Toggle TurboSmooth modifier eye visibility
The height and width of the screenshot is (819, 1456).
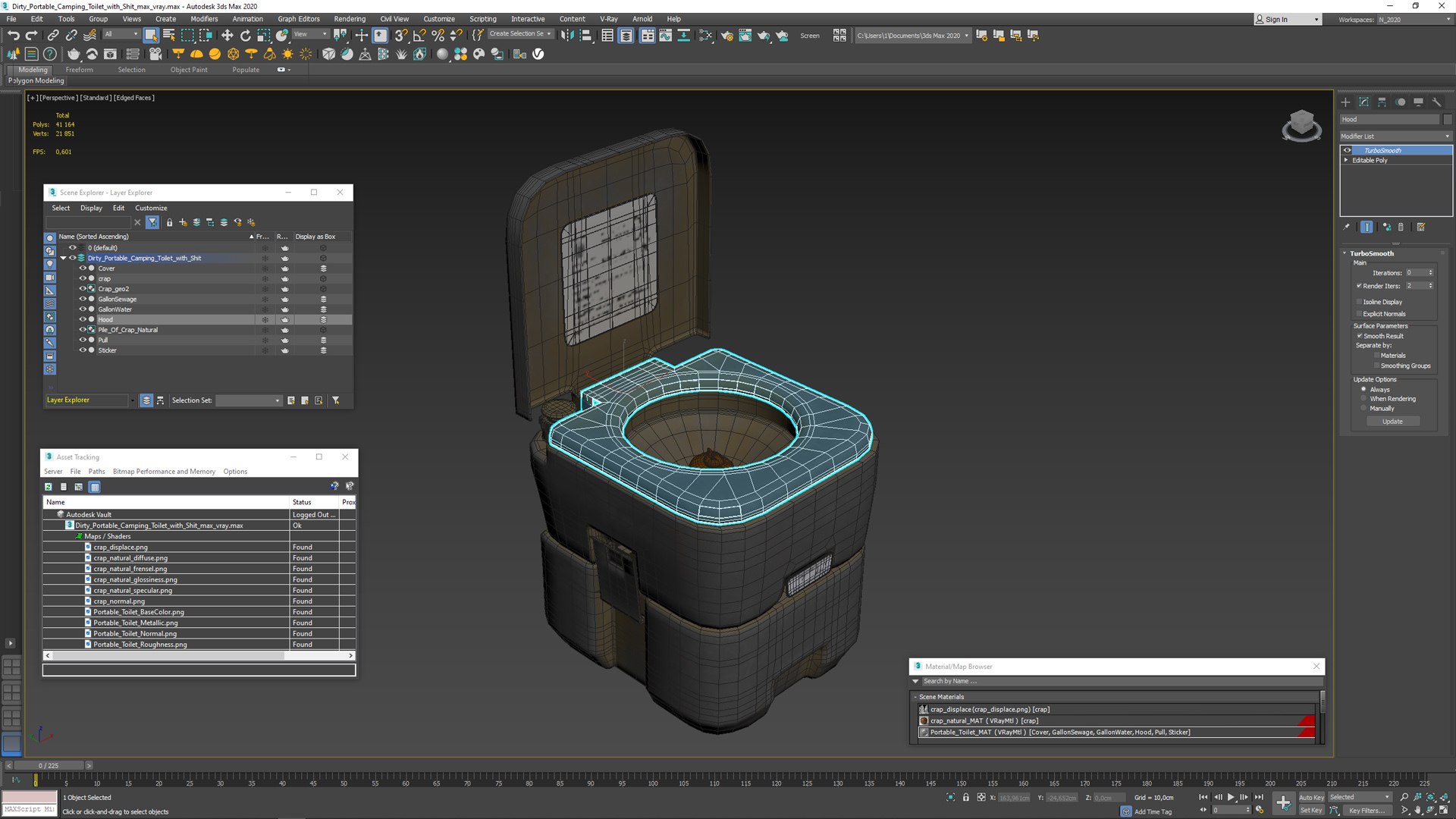pyautogui.click(x=1348, y=150)
